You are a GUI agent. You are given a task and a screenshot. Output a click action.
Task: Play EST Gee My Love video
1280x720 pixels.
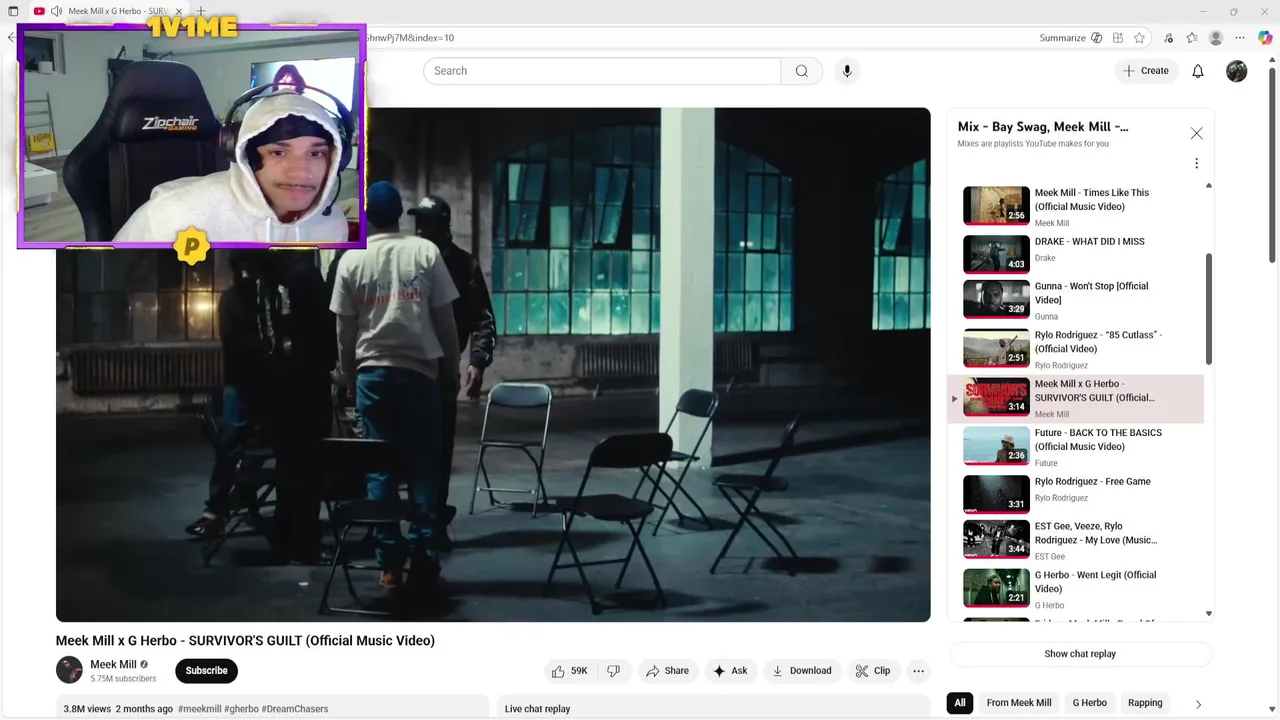tap(1076, 539)
